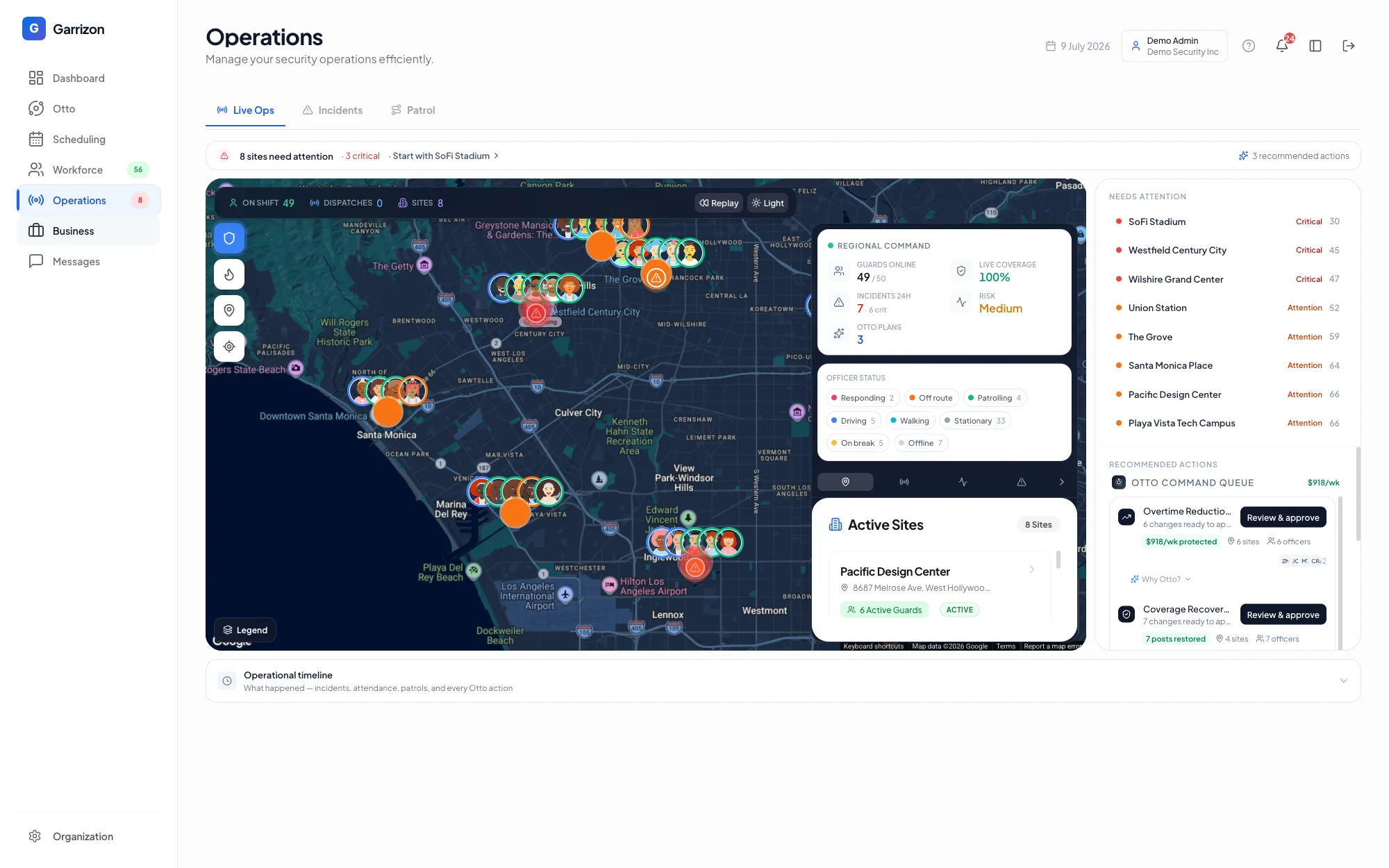Viewport: 1389px width, 868px height.
Task: Follow the Start with SoFi Stadium link
Action: tap(446, 156)
